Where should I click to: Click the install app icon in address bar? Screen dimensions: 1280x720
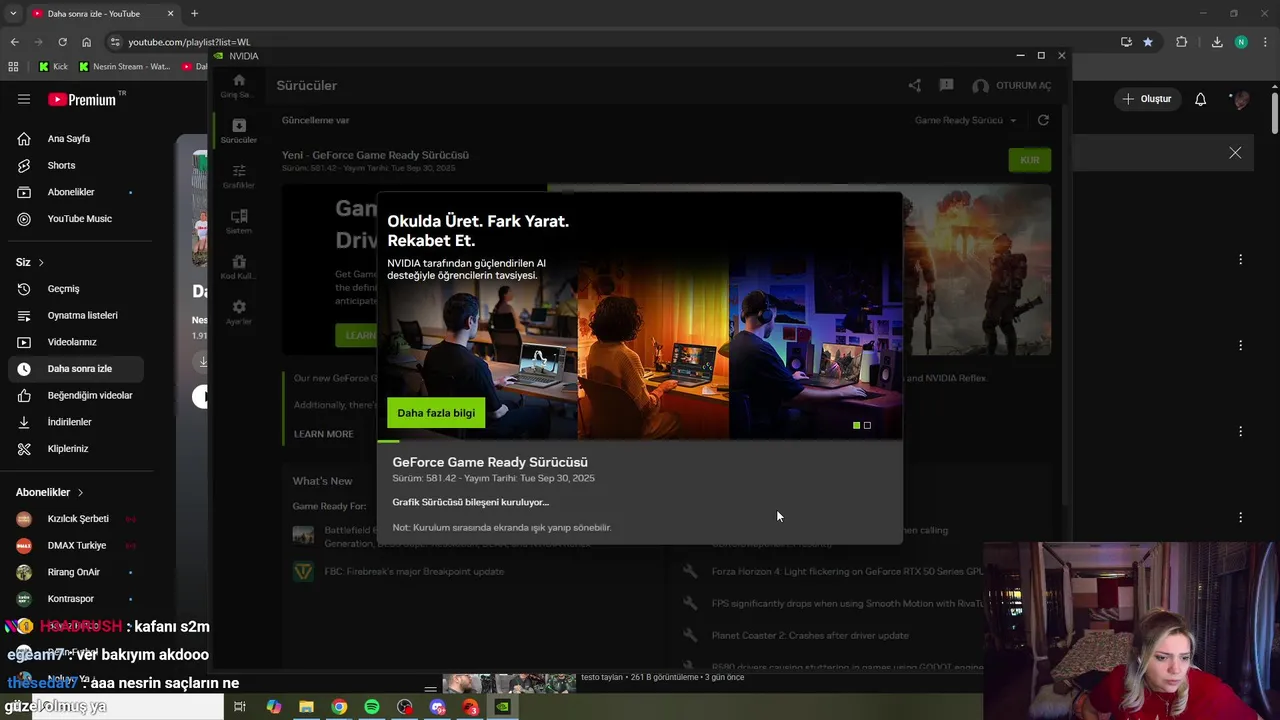tap(1126, 42)
